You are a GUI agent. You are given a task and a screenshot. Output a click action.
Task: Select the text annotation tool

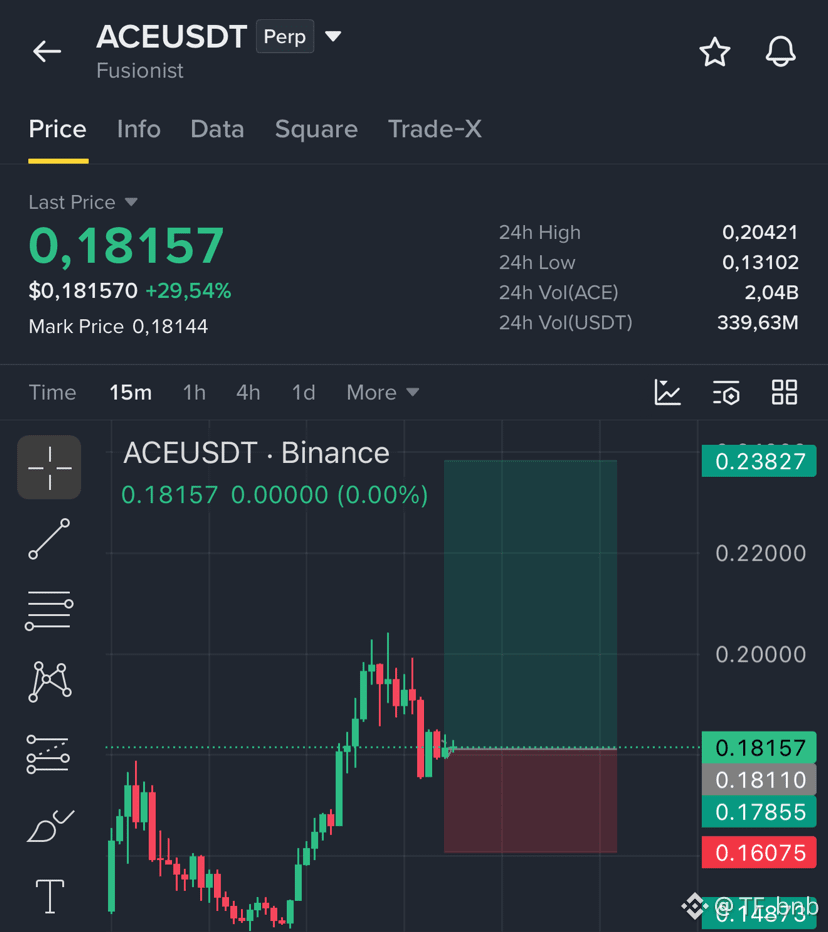tap(50, 896)
